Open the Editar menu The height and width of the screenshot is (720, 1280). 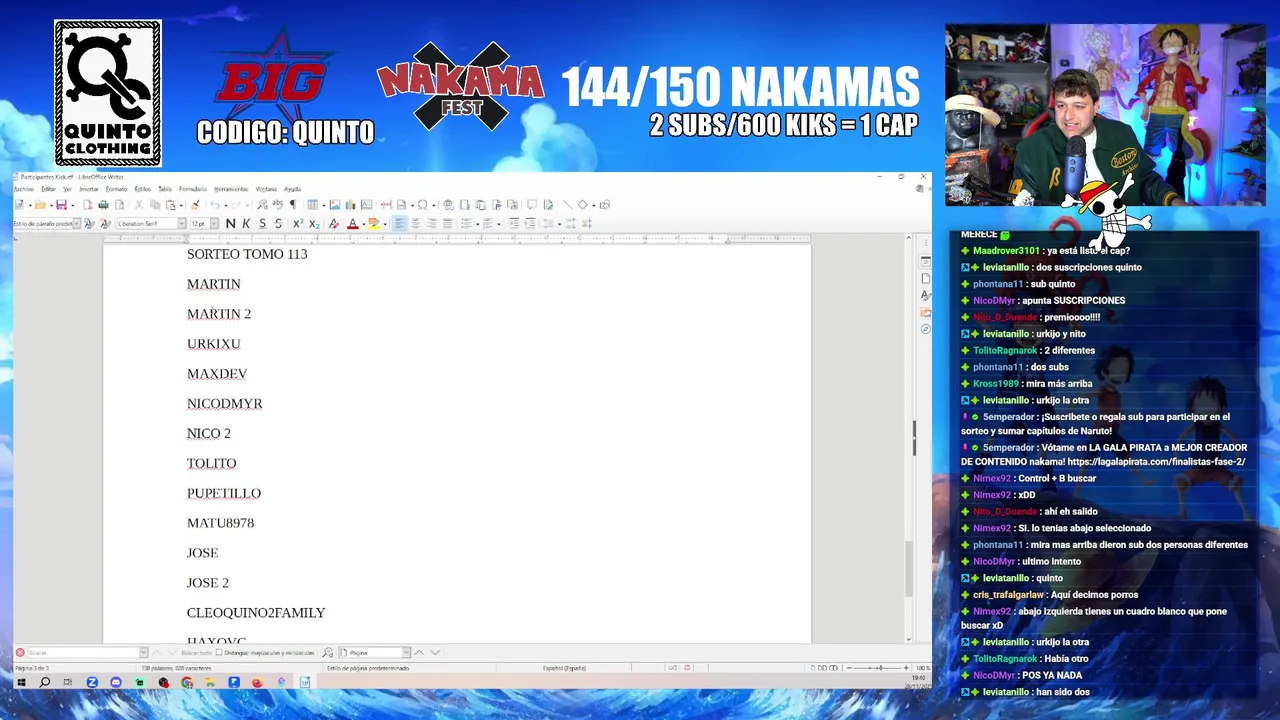tap(48, 189)
